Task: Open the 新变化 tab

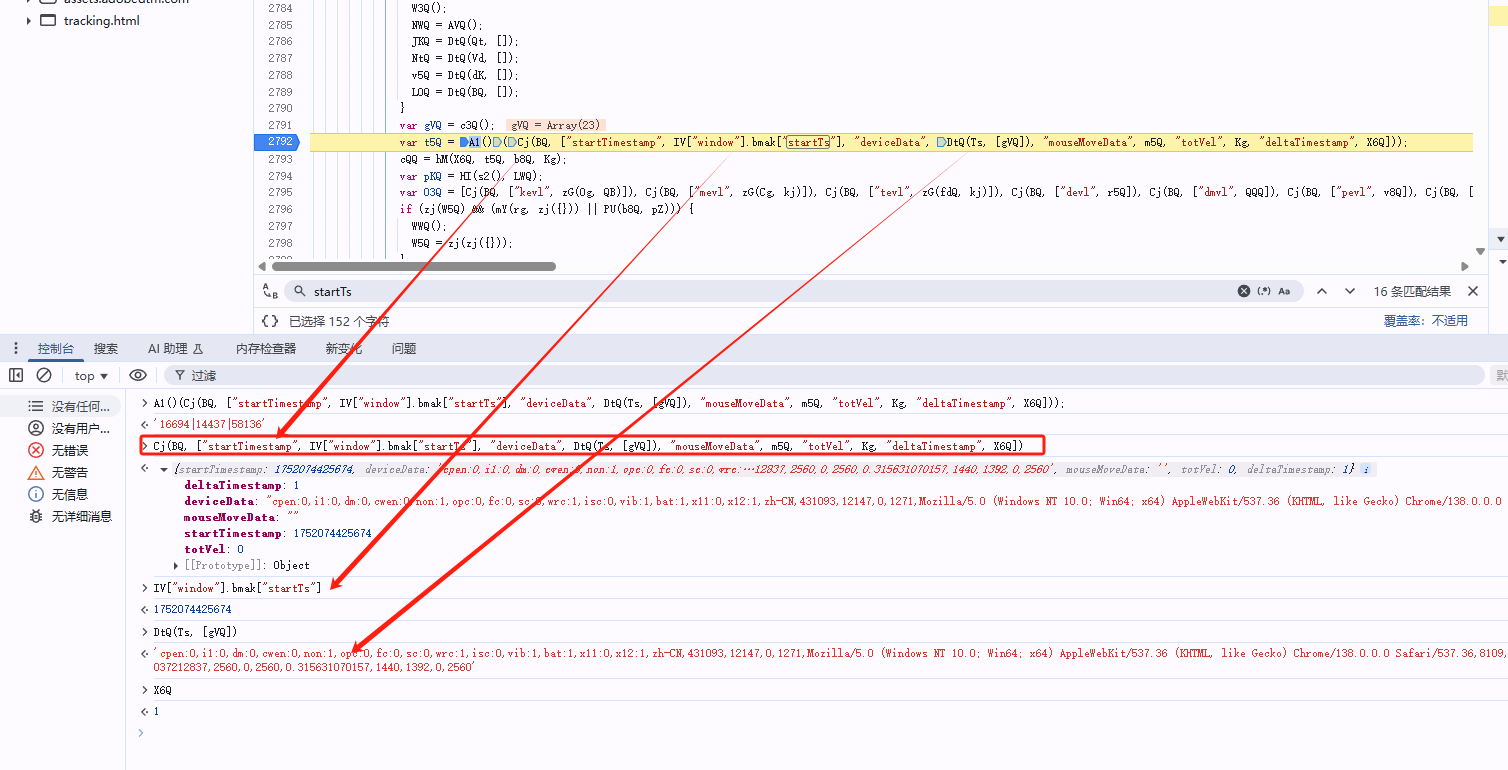Action: [x=343, y=349]
